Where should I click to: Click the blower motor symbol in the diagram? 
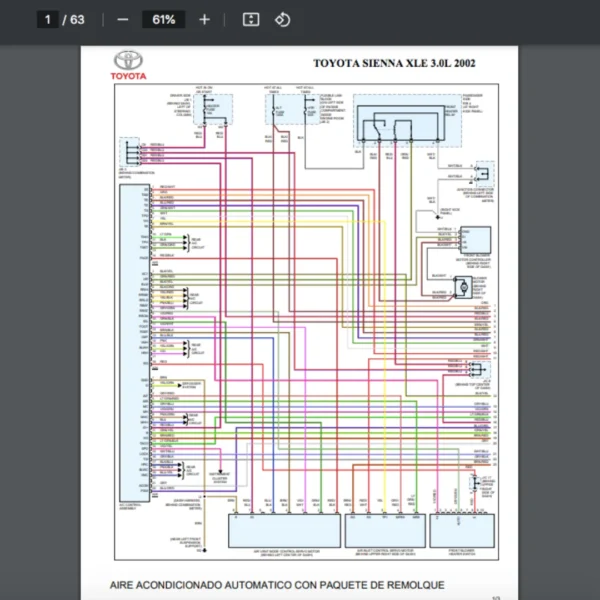(464, 287)
